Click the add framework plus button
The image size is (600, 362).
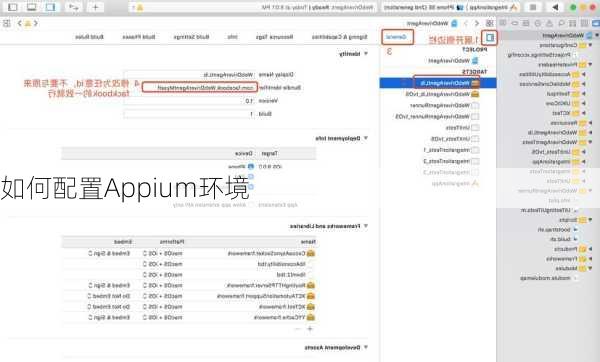point(310,329)
